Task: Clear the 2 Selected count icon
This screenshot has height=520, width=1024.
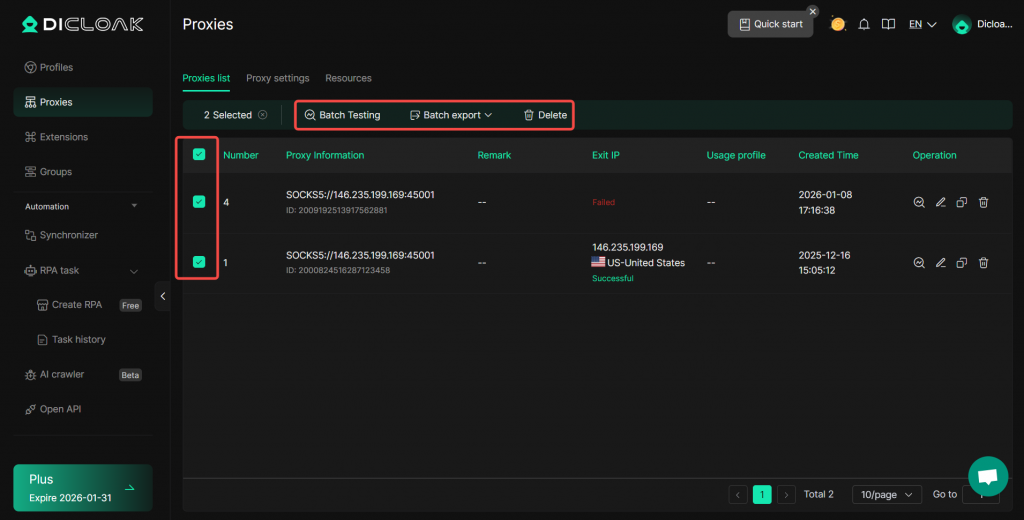Action: click(263, 115)
